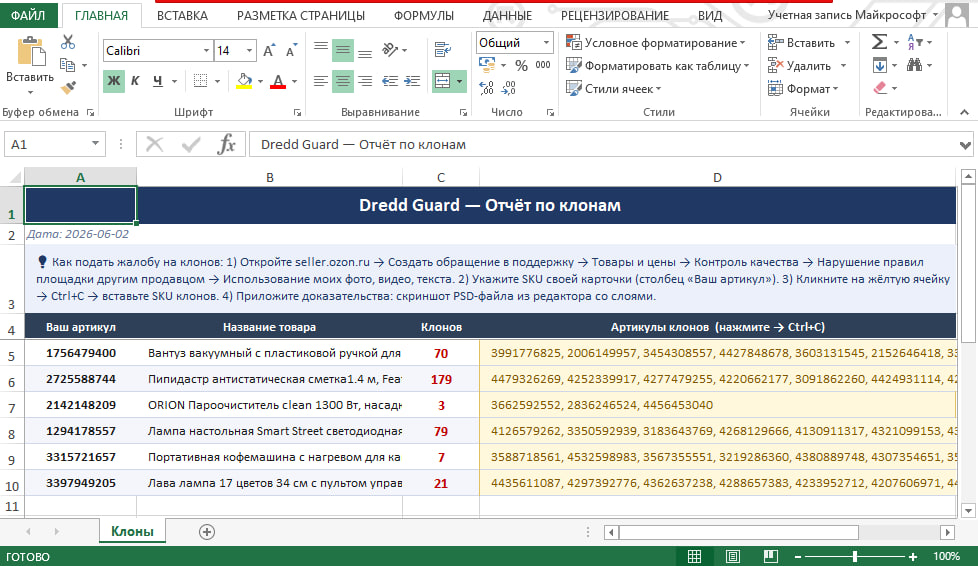
Task: Toggle Bold formatting (Ж)
Action: point(114,81)
